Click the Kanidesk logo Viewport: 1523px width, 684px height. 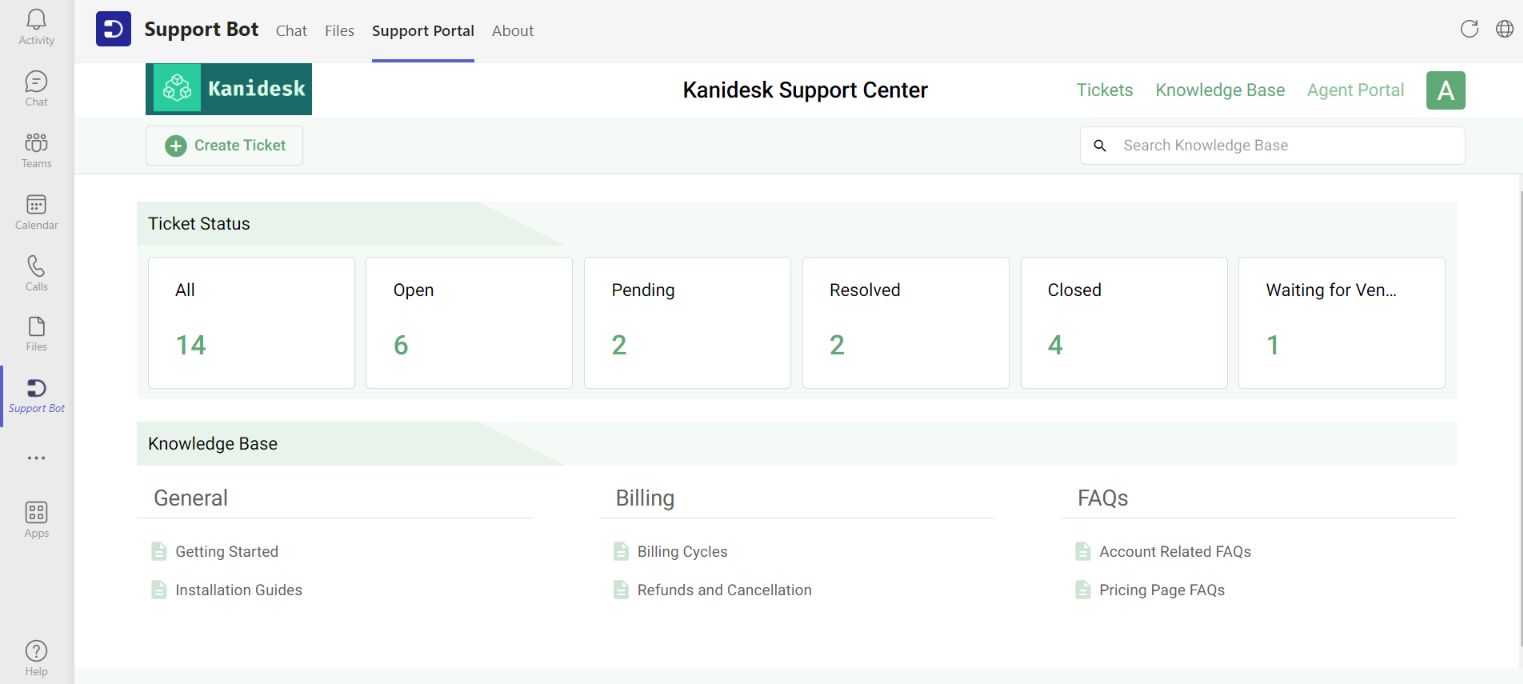[228, 89]
